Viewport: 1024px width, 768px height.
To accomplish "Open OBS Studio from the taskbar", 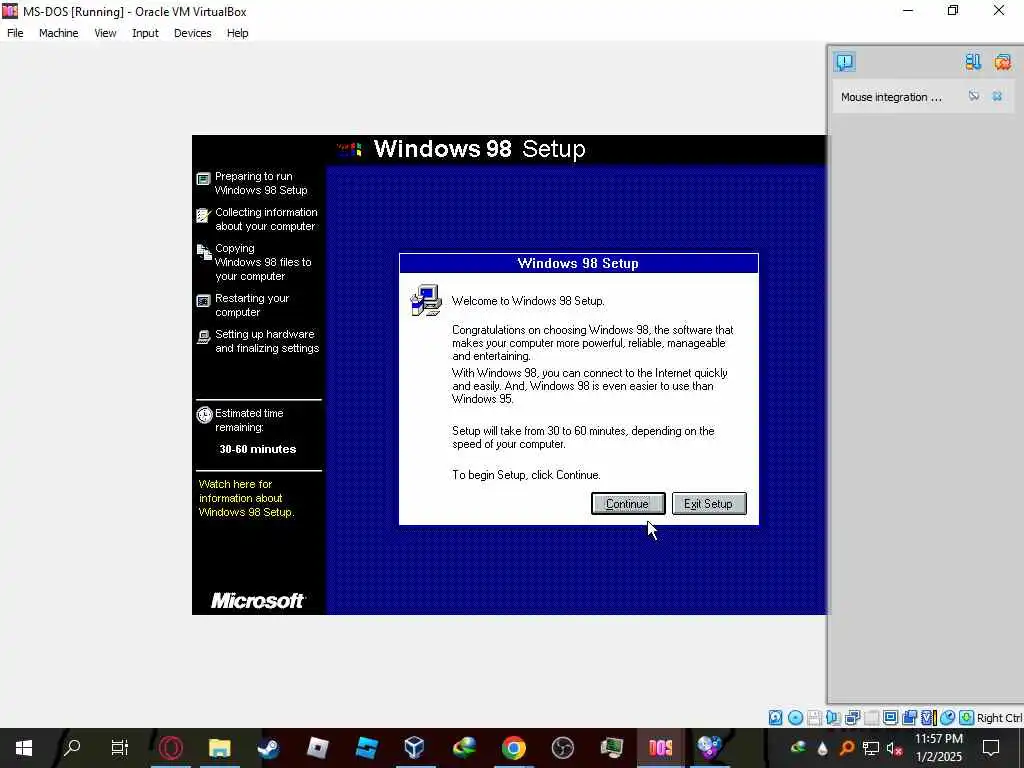I will pyautogui.click(x=562, y=748).
